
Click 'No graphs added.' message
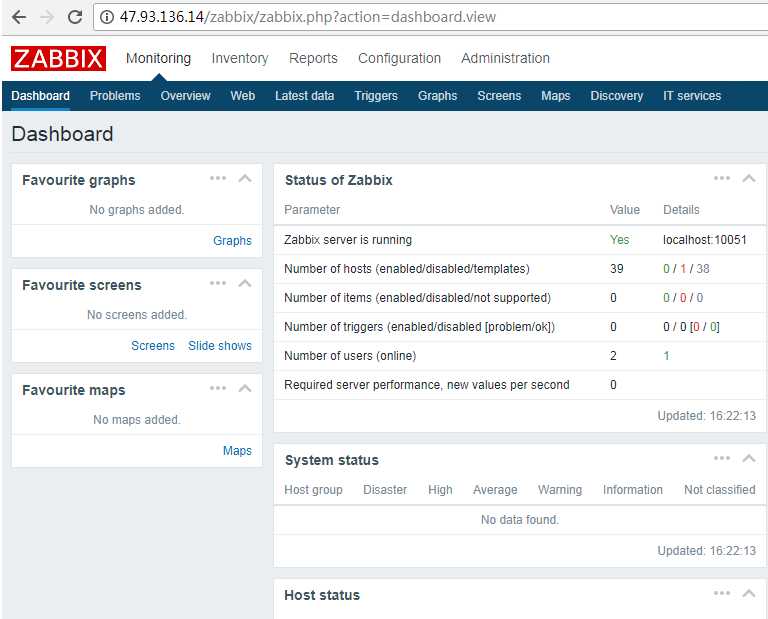(x=137, y=210)
